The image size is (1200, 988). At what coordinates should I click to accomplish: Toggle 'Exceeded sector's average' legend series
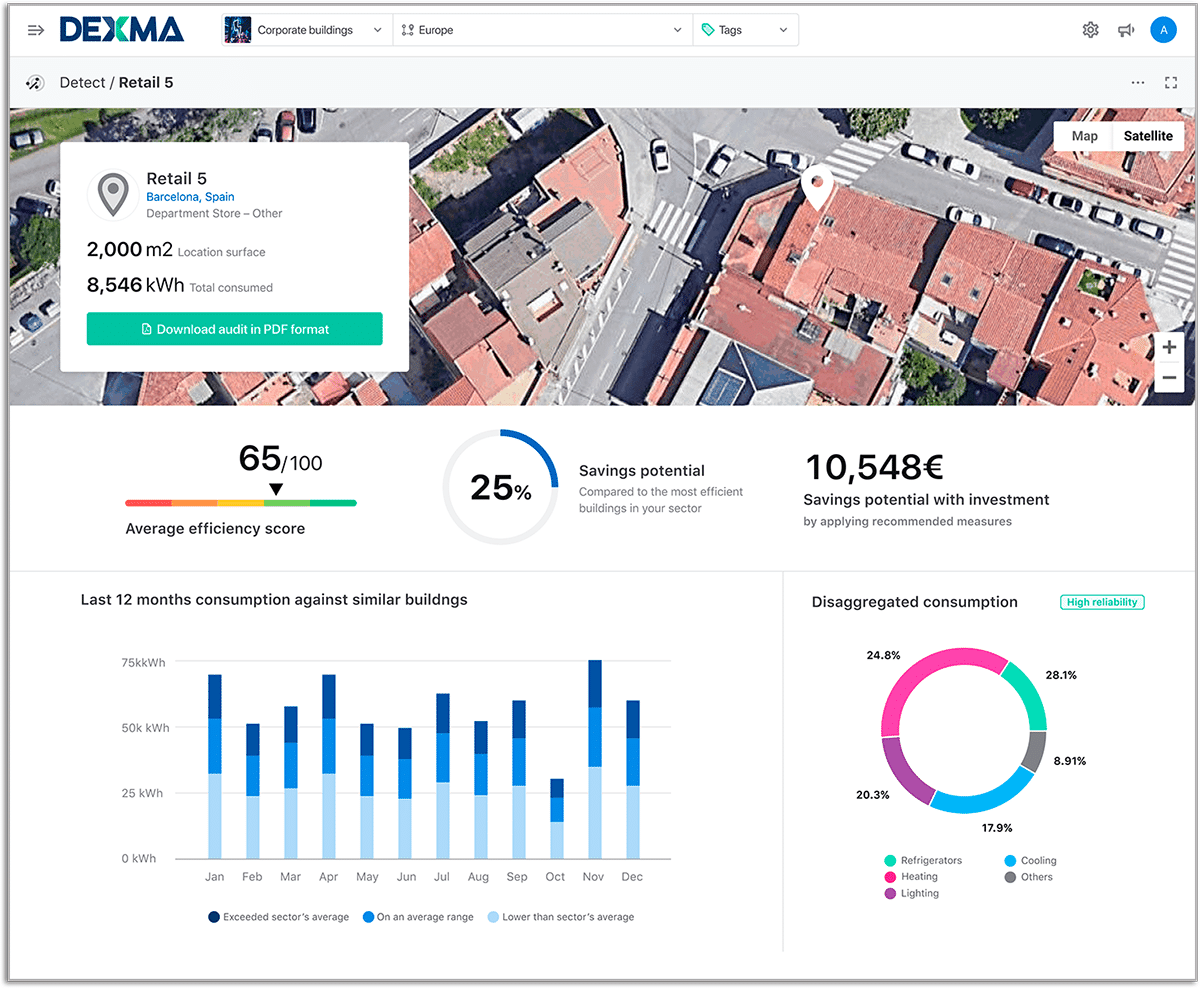(x=278, y=917)
